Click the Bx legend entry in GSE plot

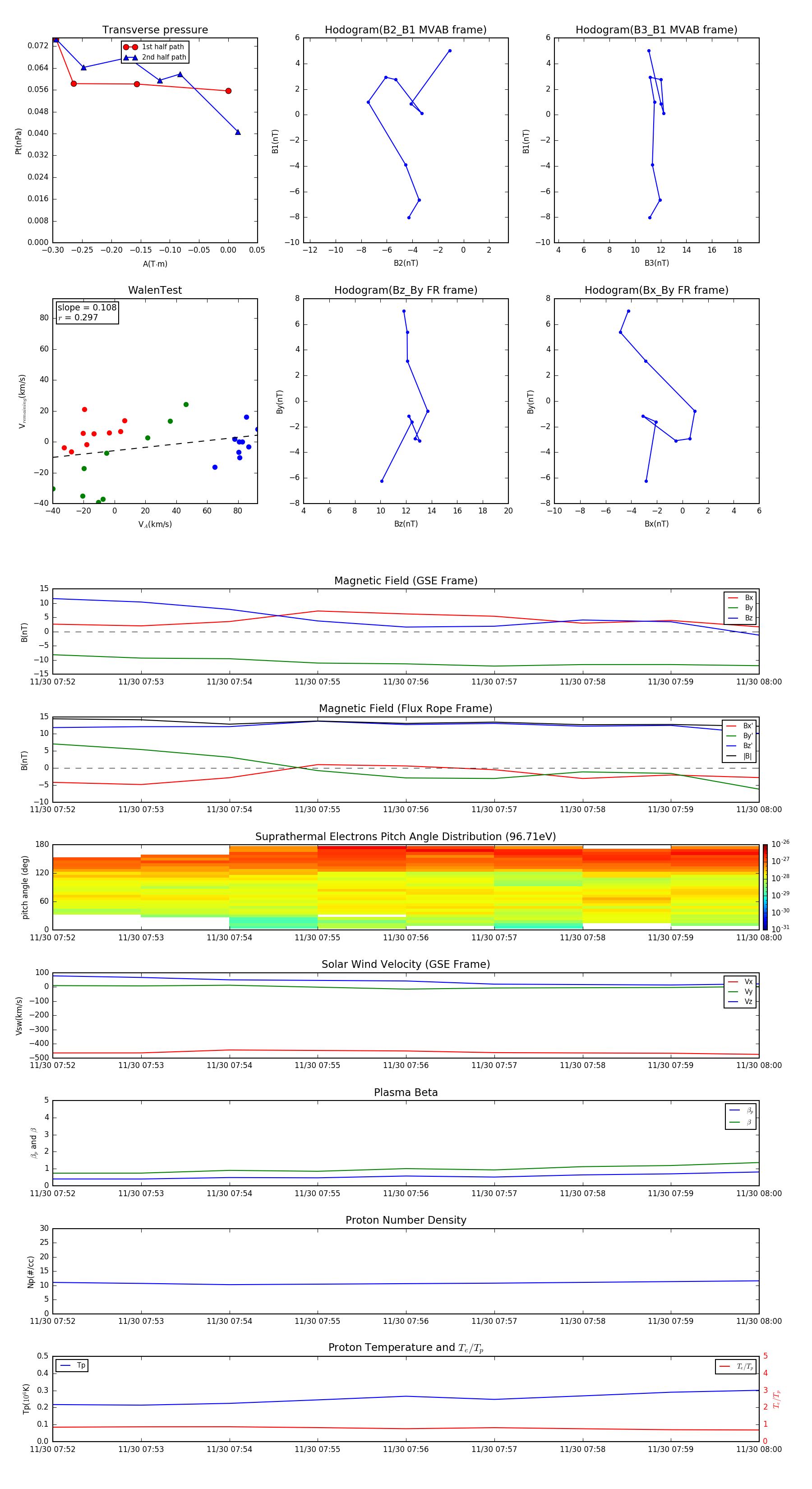(740, 598)
